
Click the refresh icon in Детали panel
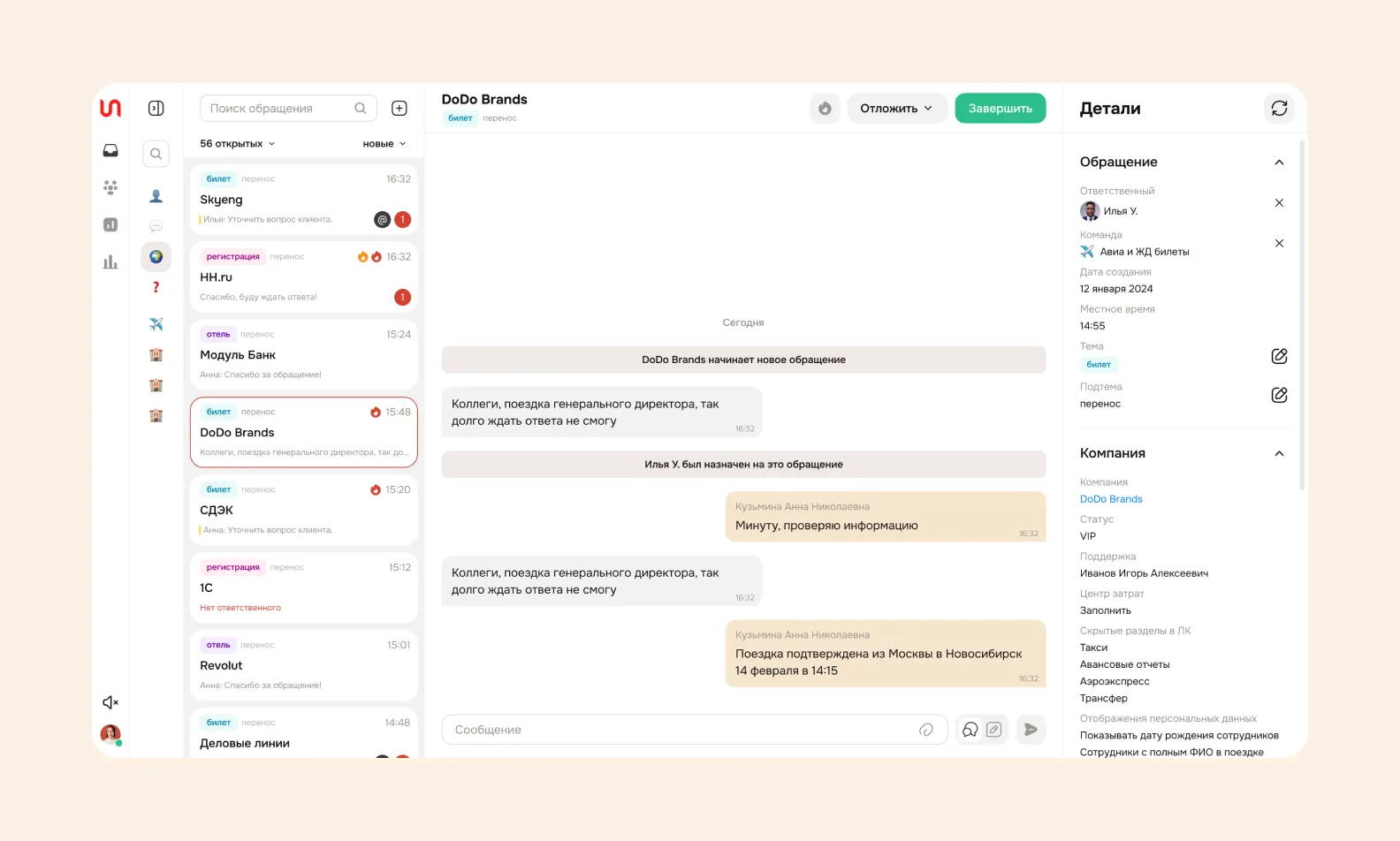point(1279,108)
